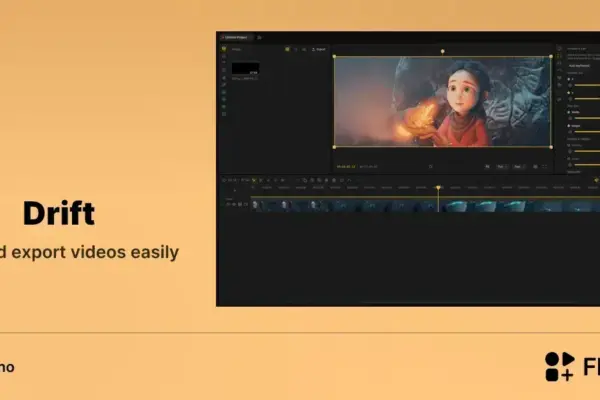Click the second slider below Add keyframe
Image resolution: width=600 pixels, height=400 pixels.
(587, 98)
